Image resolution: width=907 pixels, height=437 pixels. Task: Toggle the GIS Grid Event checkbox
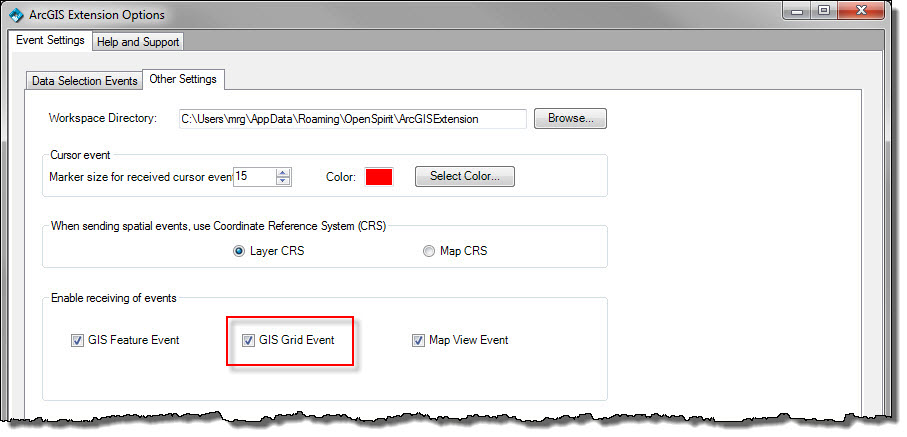(x=248, y=340)
